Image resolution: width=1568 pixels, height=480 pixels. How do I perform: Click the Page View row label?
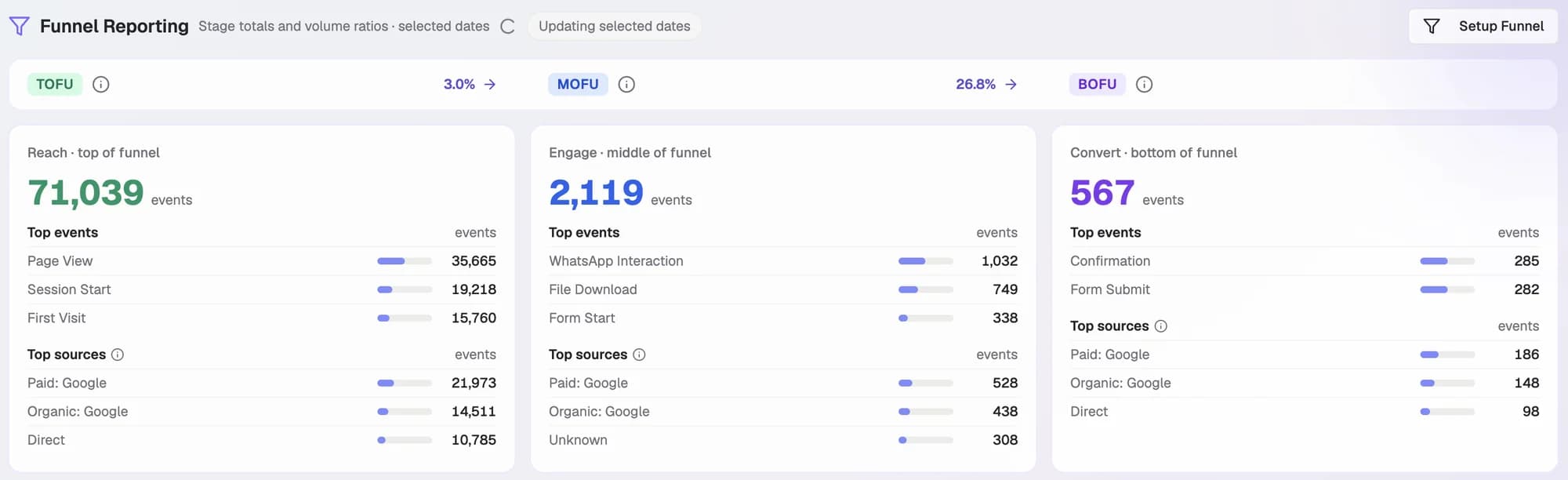point(60,261)
